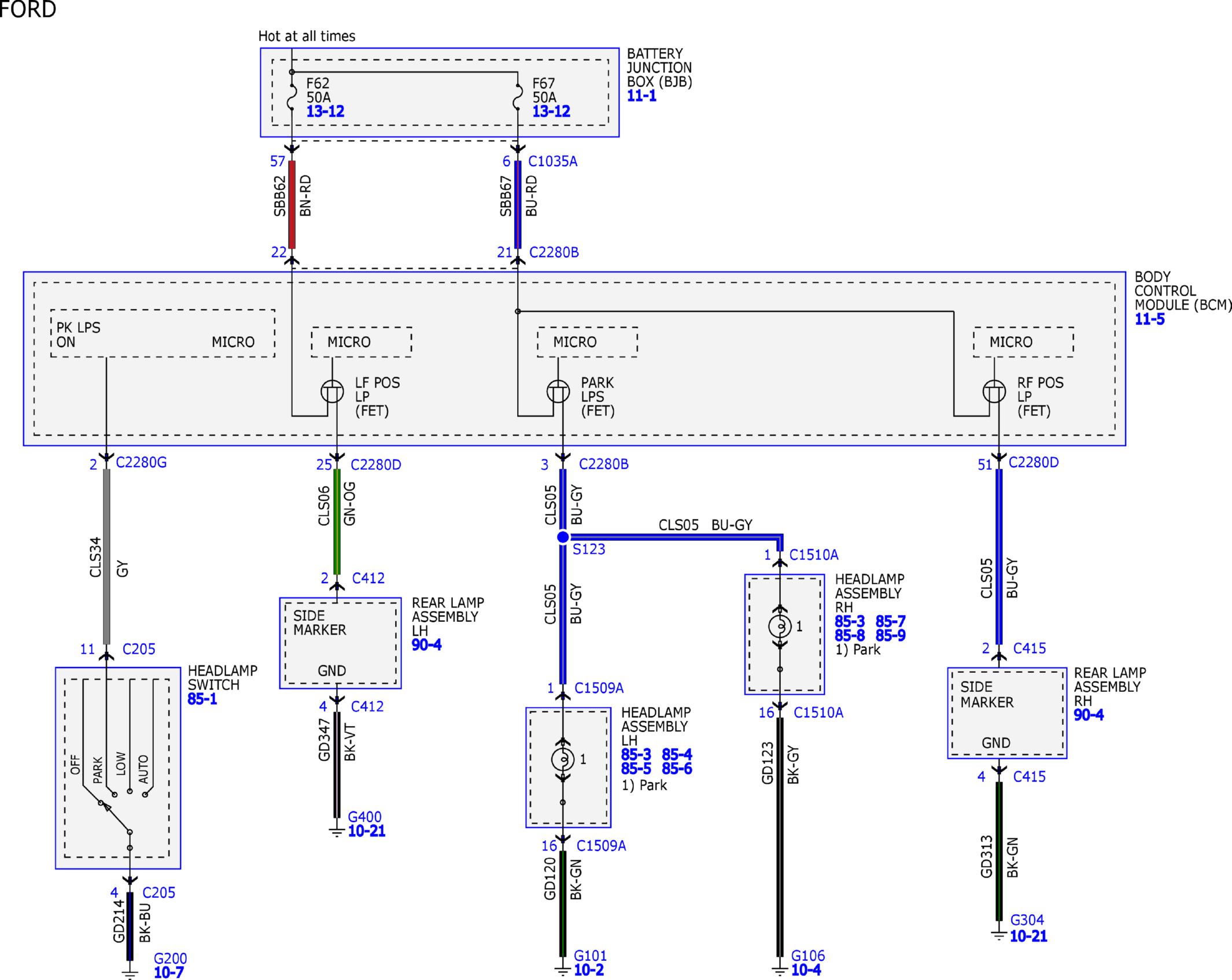Click the PARK LPS FET symbol
Viewport: 1232px width, 980px height.
558,392
